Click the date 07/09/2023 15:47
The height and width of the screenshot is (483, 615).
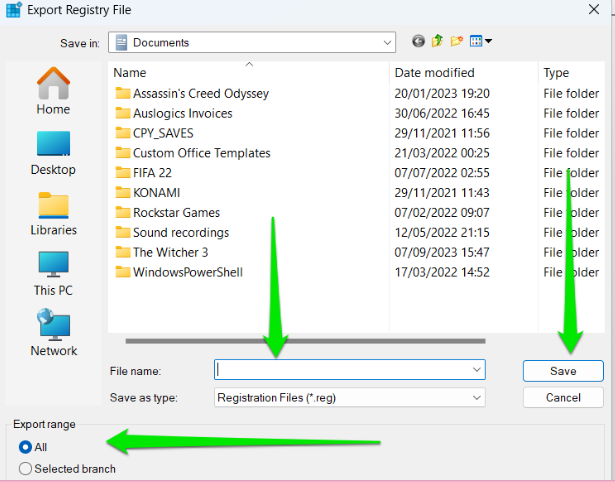click(x=442, y=252)
